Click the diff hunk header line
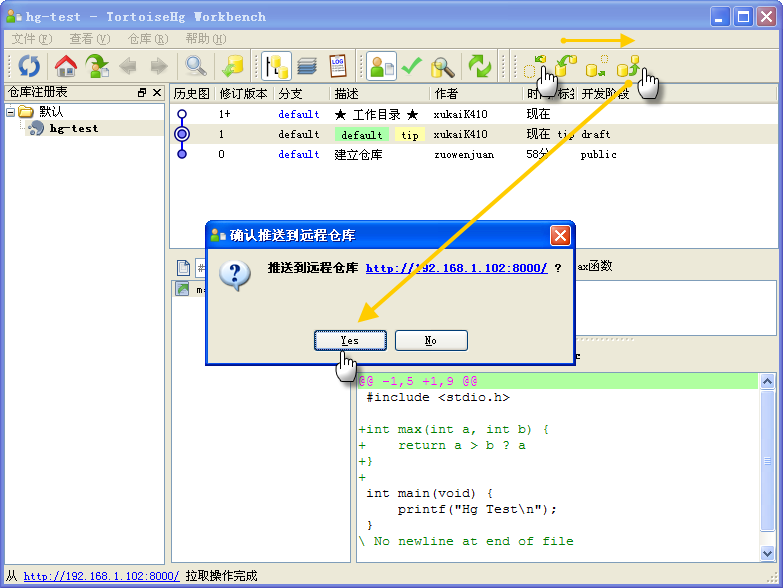The image size is (783, 588). 558,381
